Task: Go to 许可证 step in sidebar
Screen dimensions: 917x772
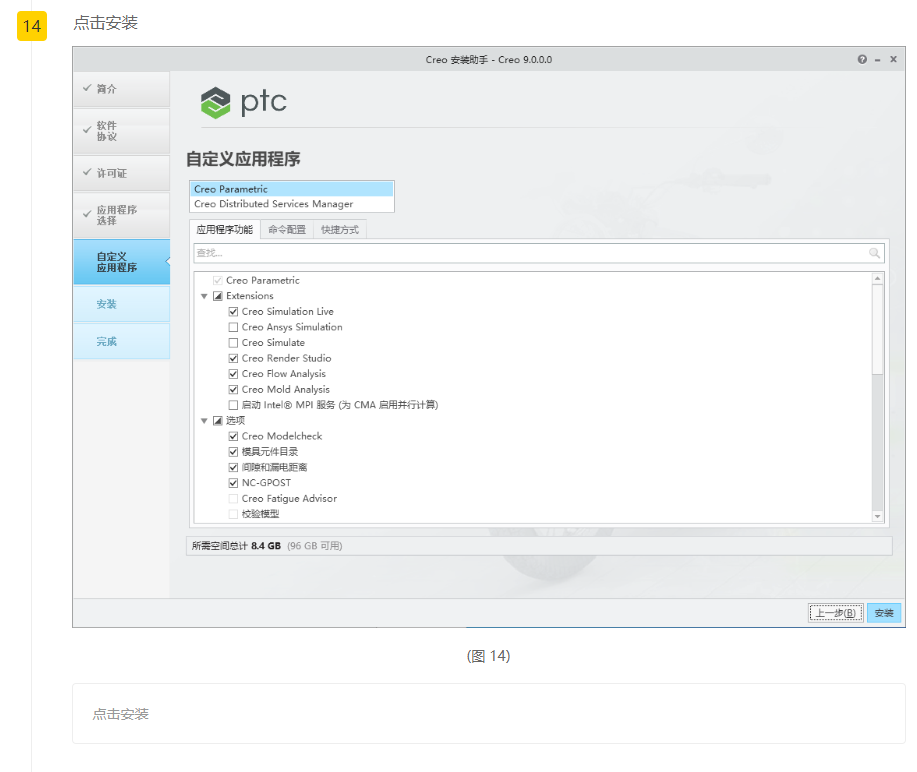Action: pyautogui.click(x=122, y=173)
